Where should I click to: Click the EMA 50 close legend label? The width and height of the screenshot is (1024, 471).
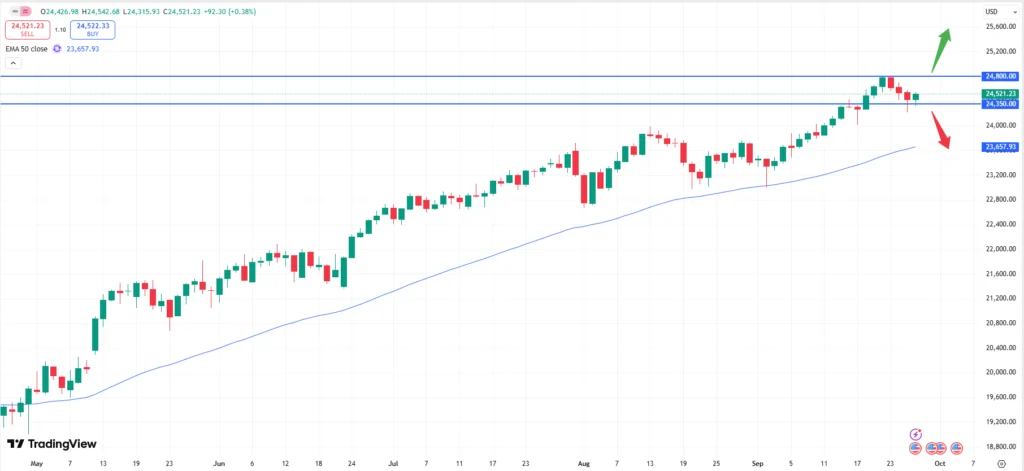[26, 47]
